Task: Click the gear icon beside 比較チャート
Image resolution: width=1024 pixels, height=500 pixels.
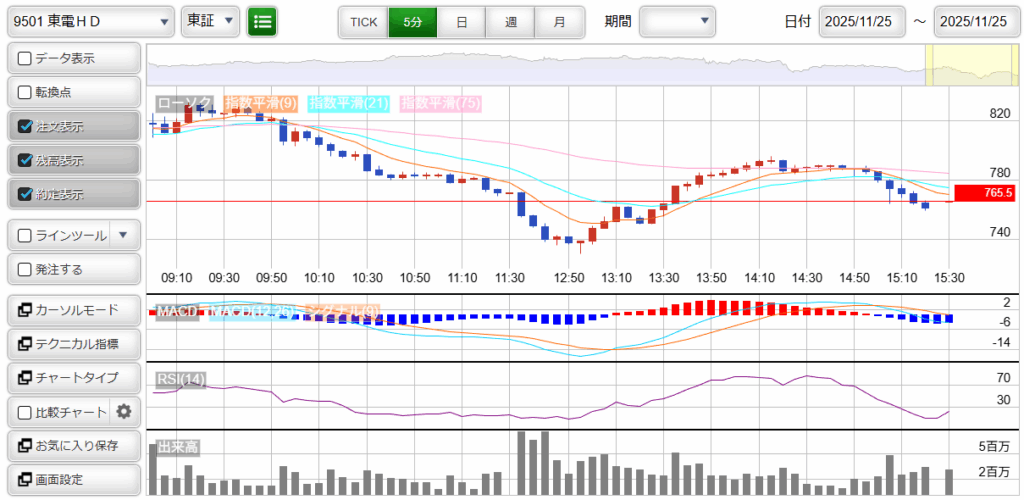Action: coord(124,411)
